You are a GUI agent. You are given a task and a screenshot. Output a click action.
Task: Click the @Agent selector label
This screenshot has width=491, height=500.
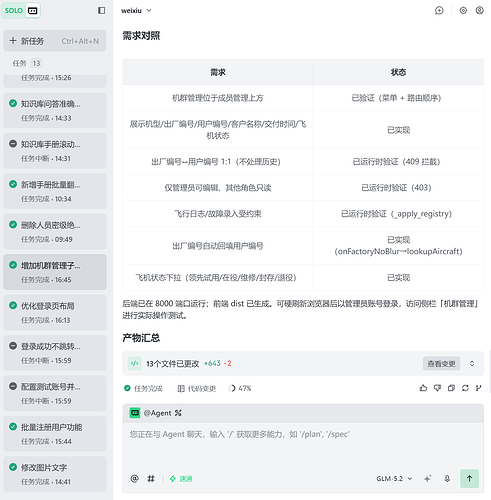(x=157, y=413)
